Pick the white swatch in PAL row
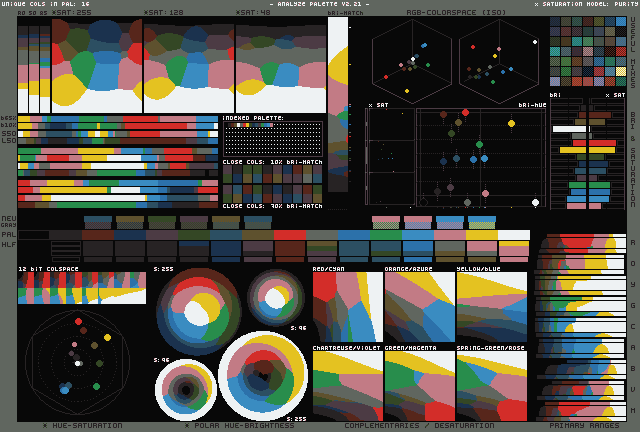 click(513, 235)
